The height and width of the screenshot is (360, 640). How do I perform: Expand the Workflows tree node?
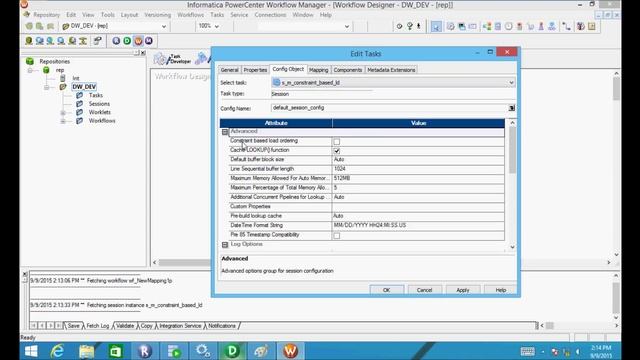coord(63,121)
